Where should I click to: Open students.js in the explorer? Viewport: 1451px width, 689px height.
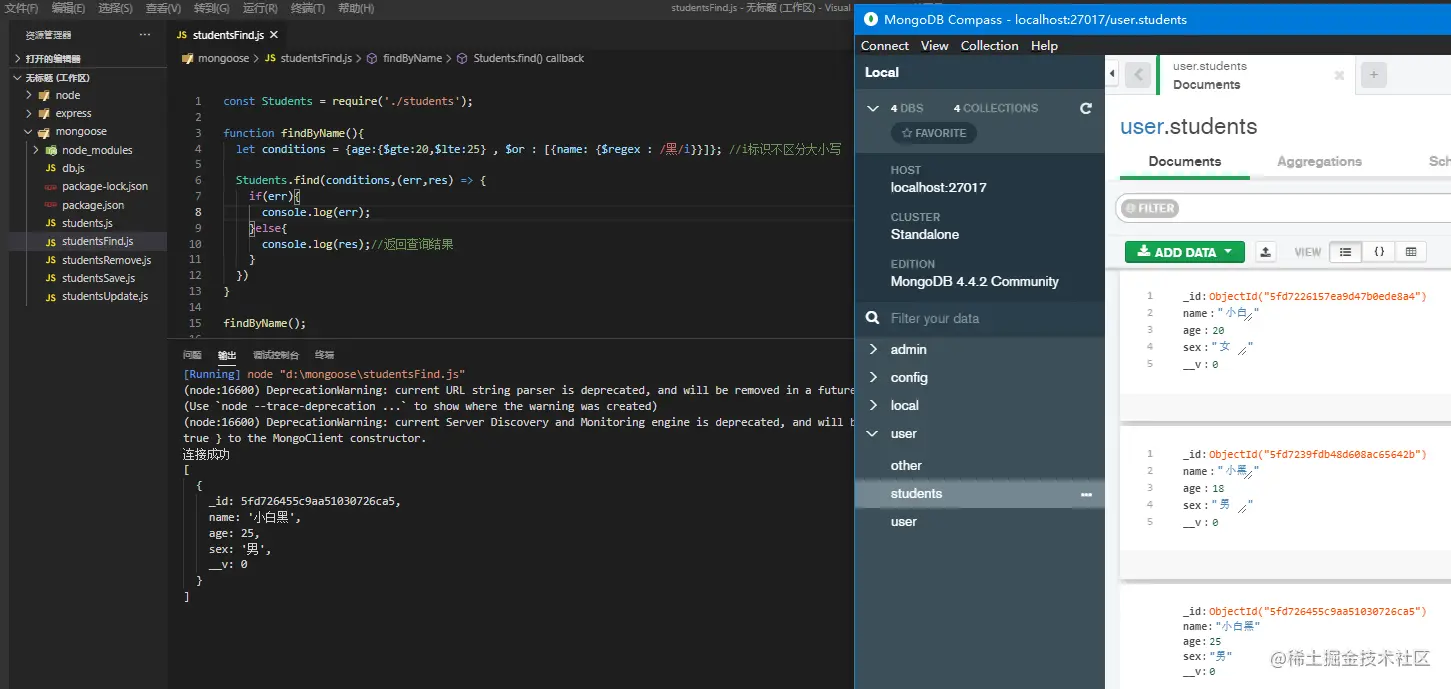coord(87,223)
